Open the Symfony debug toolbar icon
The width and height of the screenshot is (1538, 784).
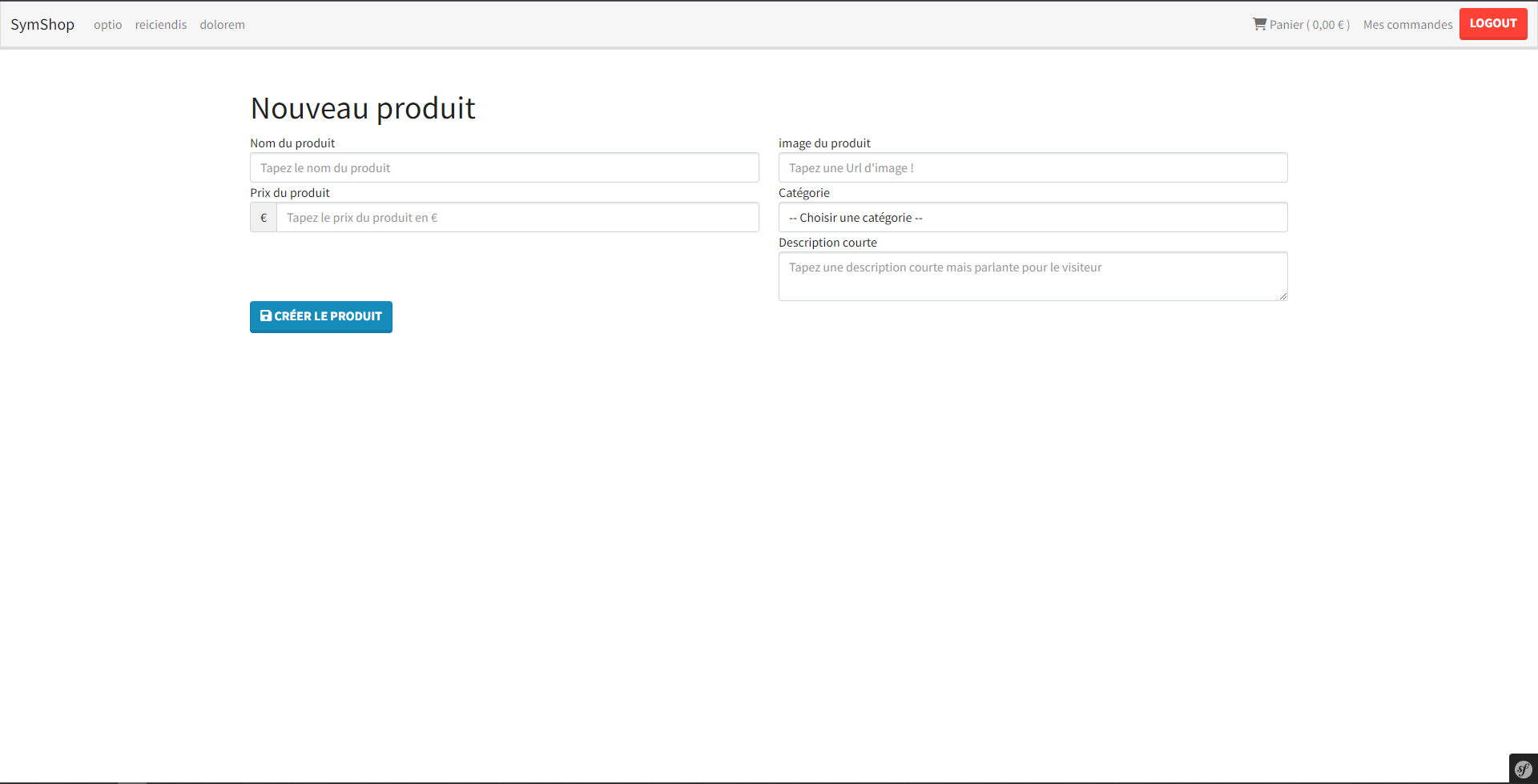(x=1523, y=770)
